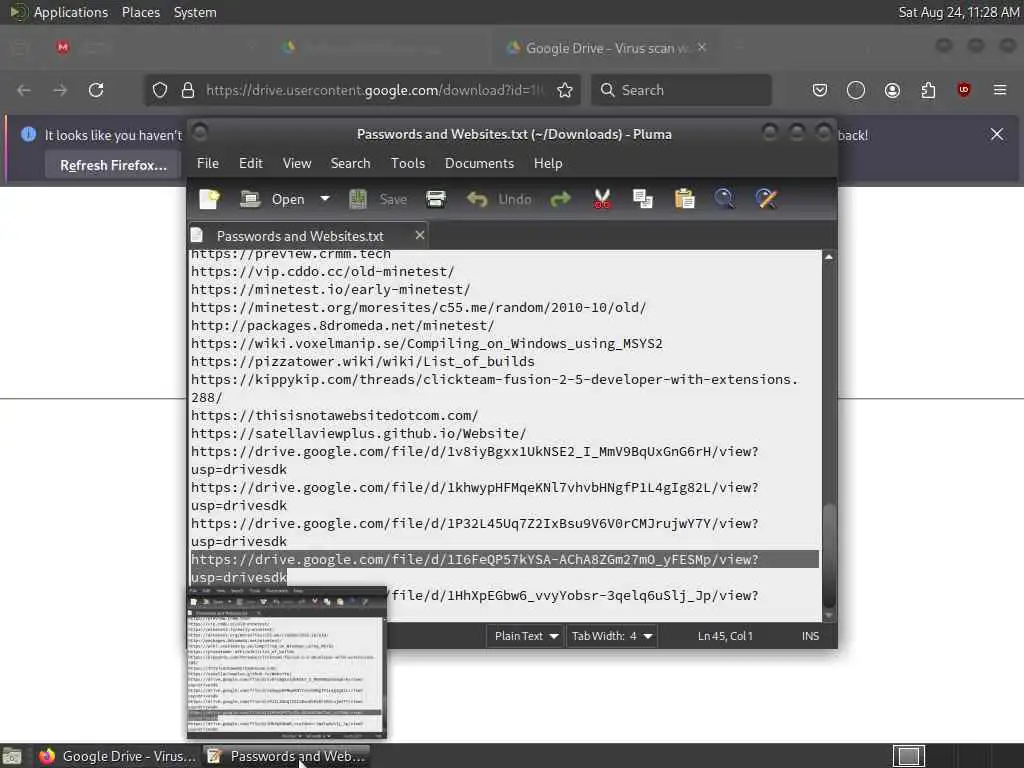This screenshot has height=768, width=1024.
Task: Click the INS insert mode indicator
Action: (810, 636)
